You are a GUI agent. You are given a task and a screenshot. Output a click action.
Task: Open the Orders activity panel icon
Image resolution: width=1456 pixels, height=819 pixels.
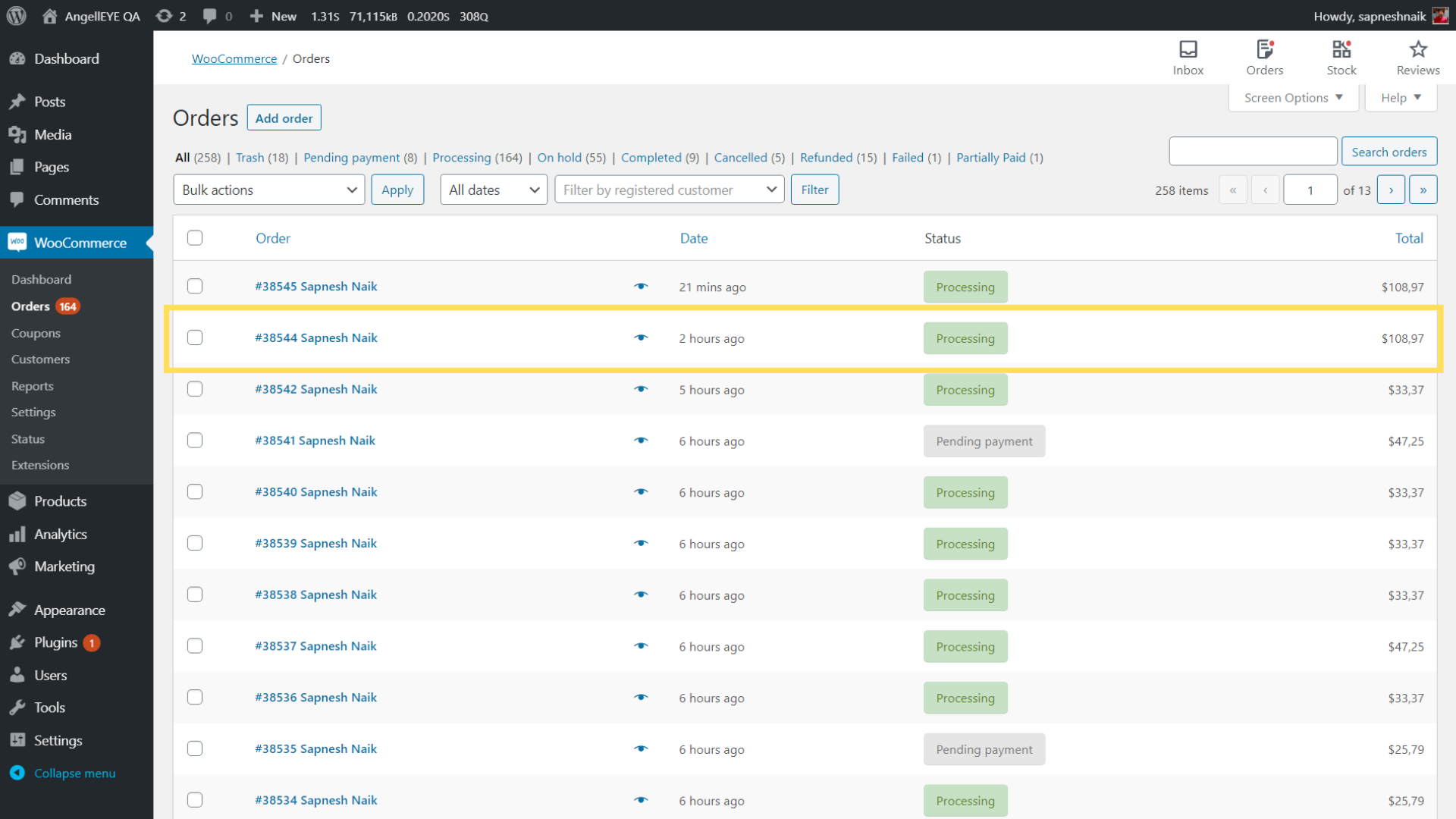tap(1265, 49)
